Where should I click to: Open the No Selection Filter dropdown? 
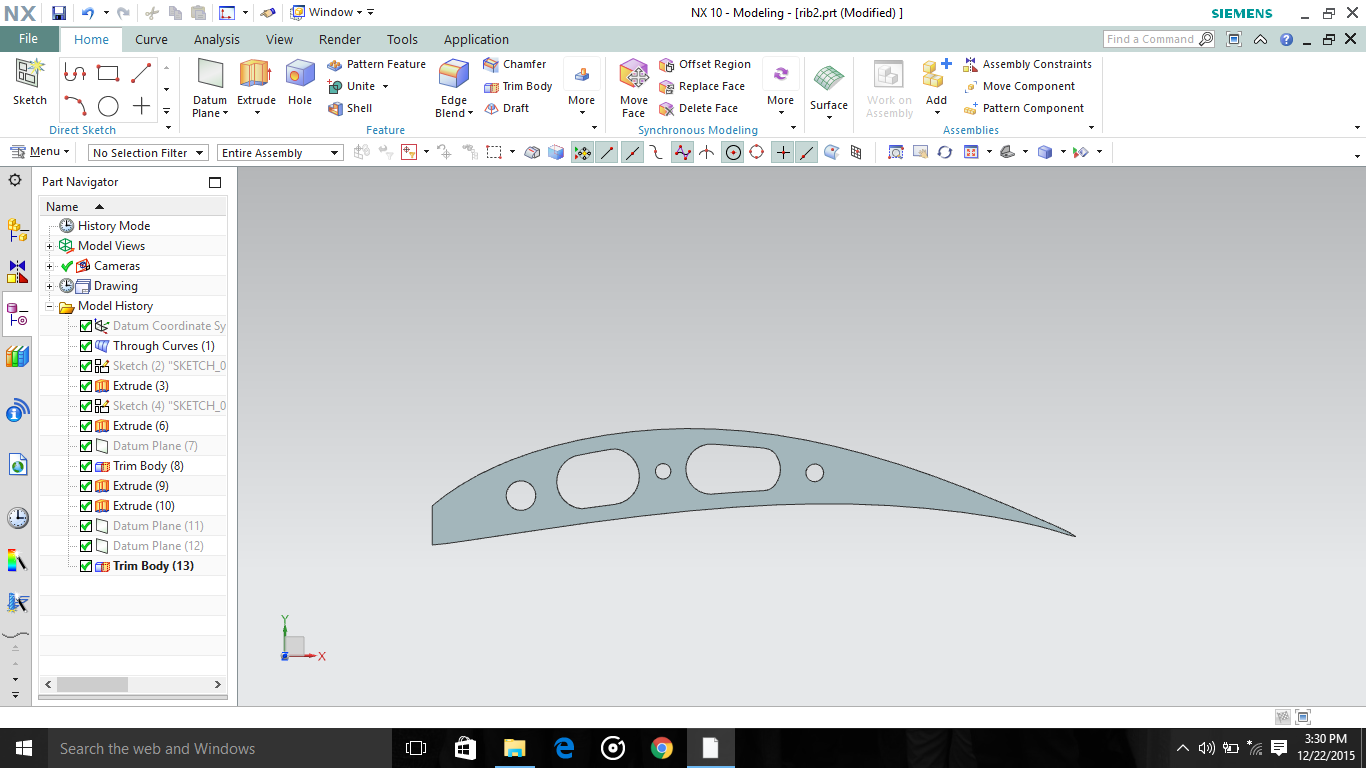pos(148,153)
